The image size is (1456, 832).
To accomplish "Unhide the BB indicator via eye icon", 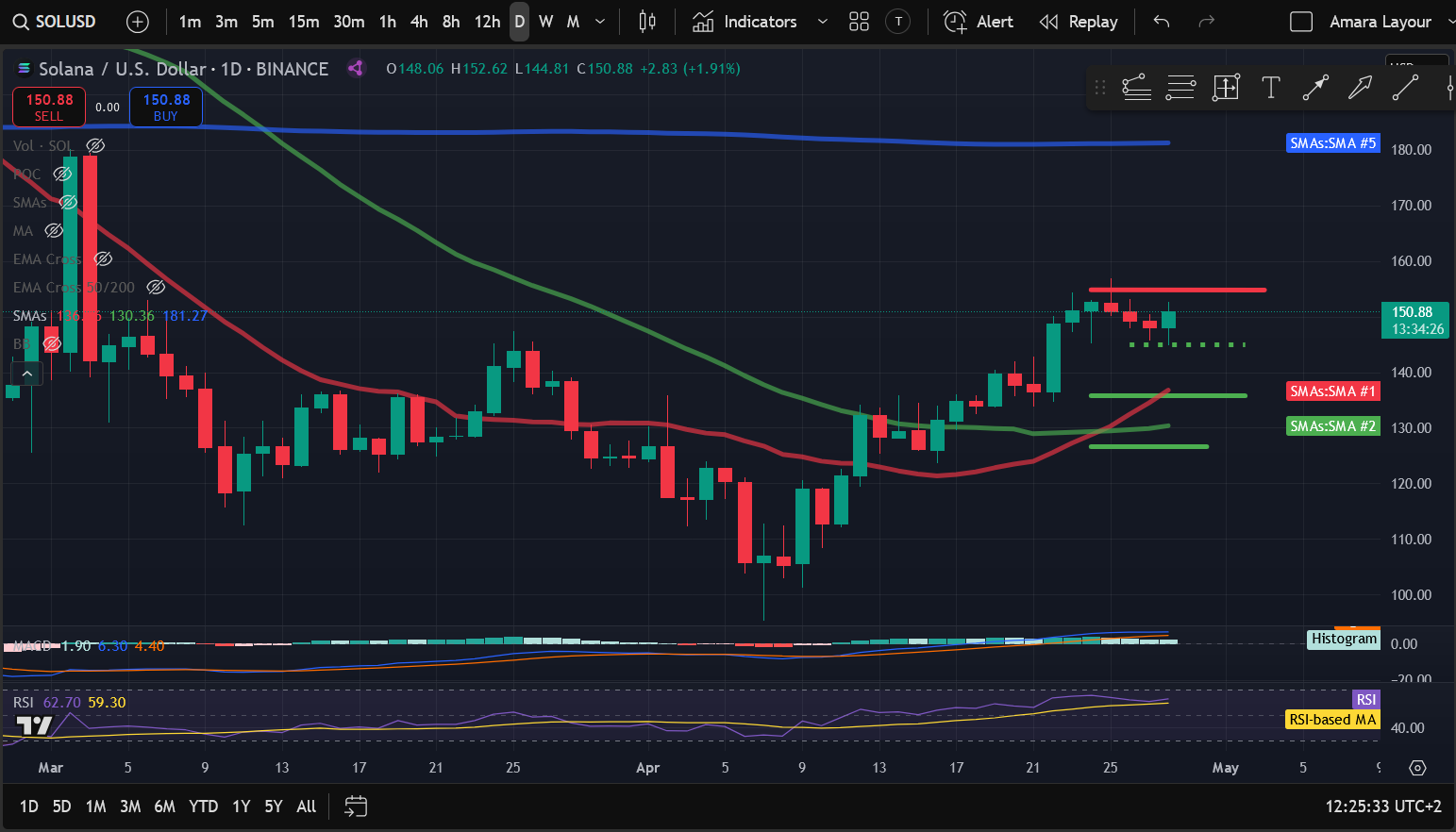I will 52,344.
